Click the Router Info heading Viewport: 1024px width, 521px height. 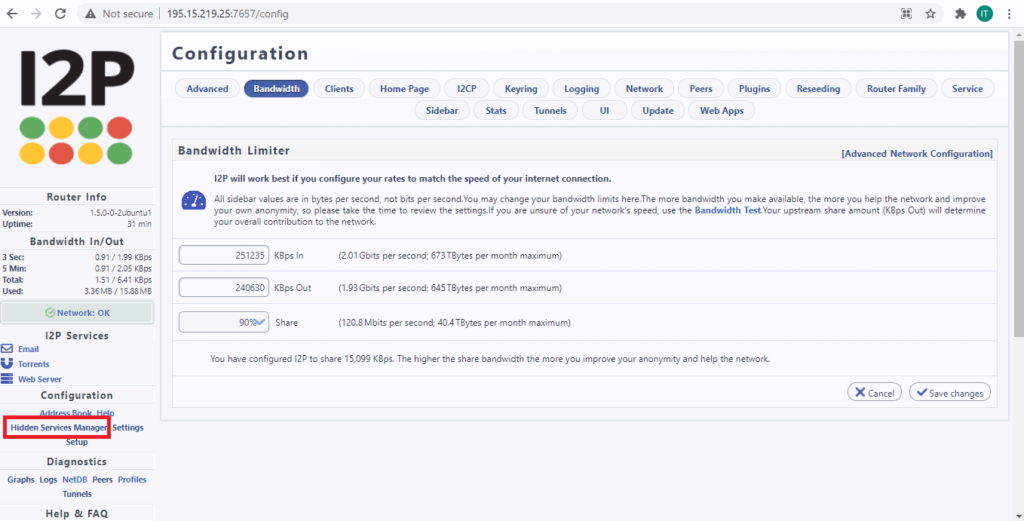click(76, 197)
